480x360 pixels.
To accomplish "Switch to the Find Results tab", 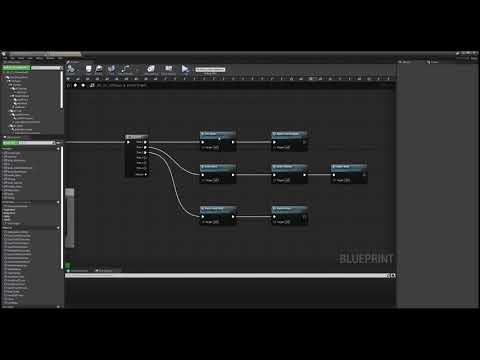I will tap(105, 271).
